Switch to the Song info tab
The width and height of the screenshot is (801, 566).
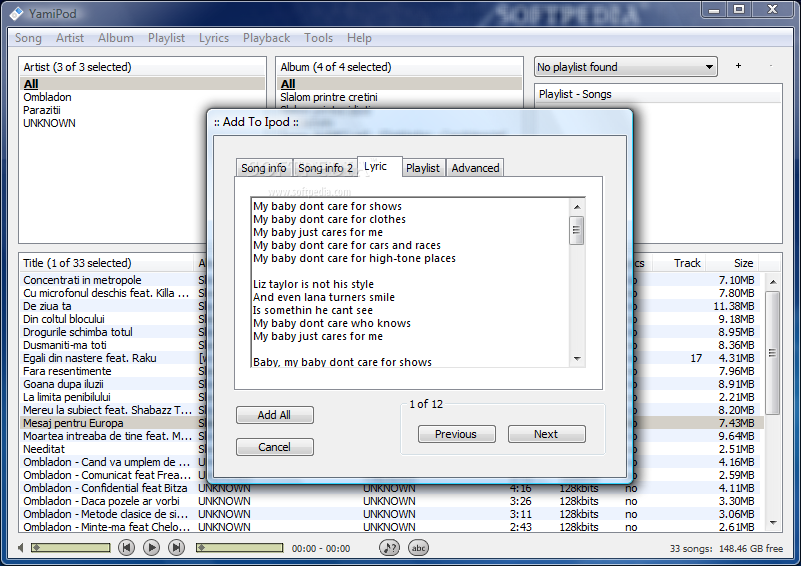pos(264,168)
